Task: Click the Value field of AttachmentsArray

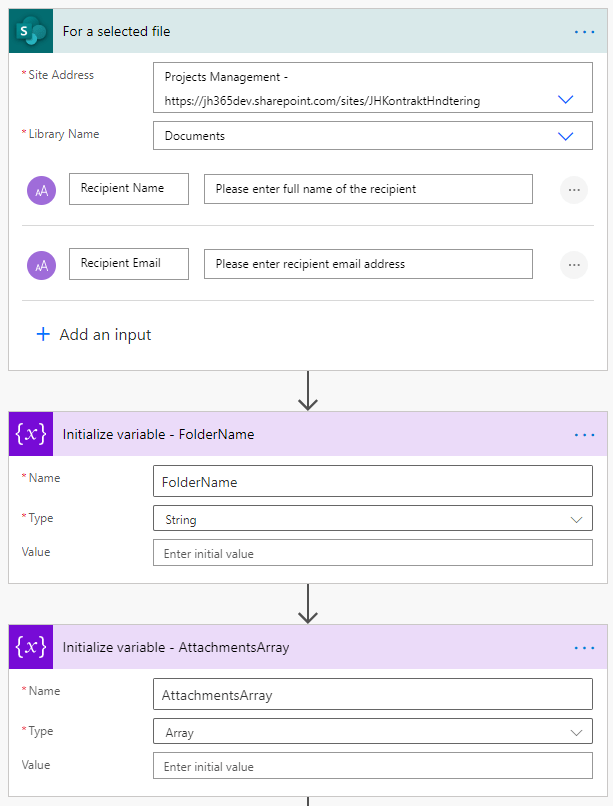Action: [x=372, y=766]
